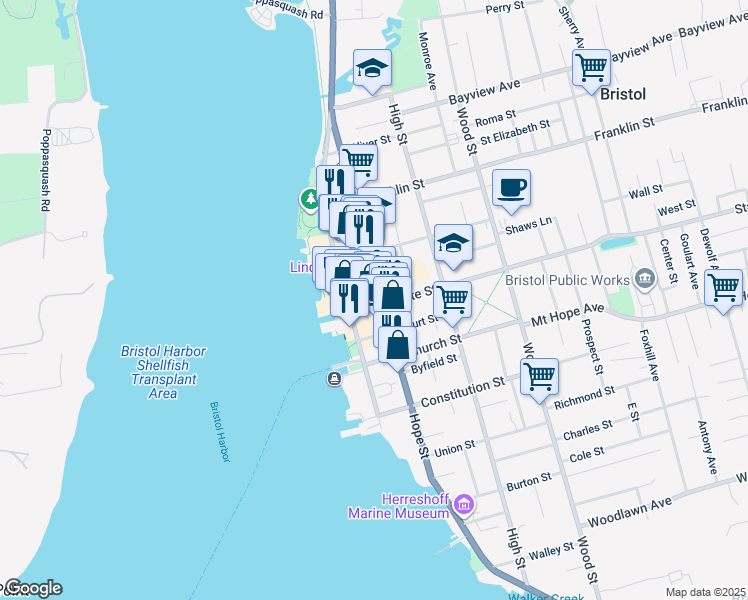Select the Foxhill Ave label

coord(649,355)
